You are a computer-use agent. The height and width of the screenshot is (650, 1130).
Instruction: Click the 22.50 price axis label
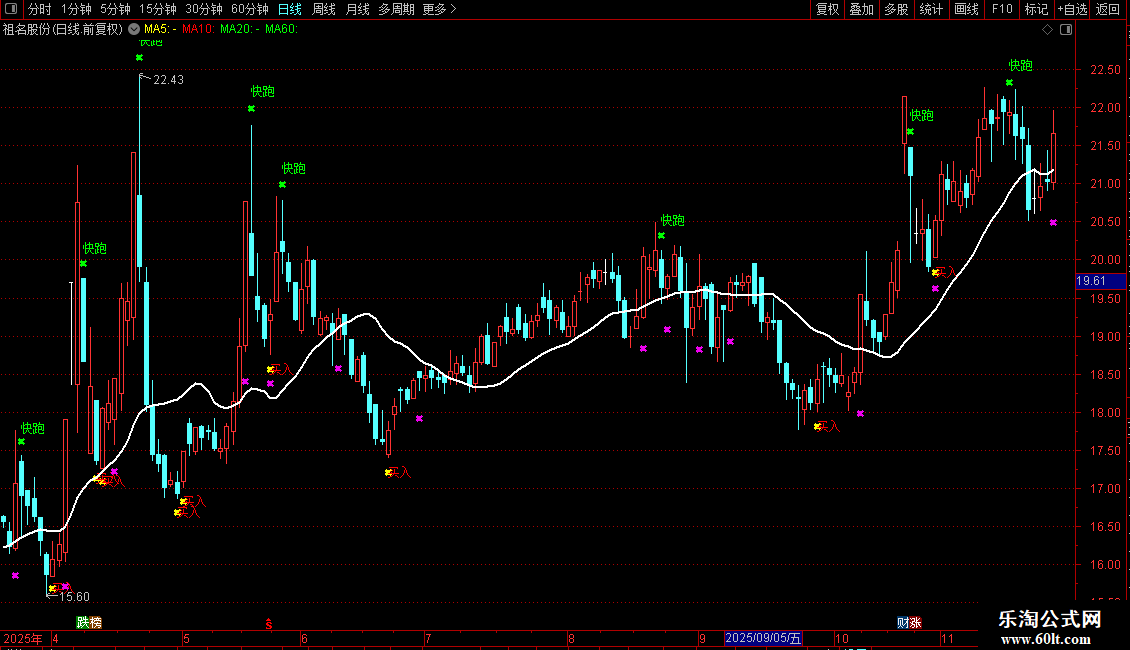point(1105,70)
